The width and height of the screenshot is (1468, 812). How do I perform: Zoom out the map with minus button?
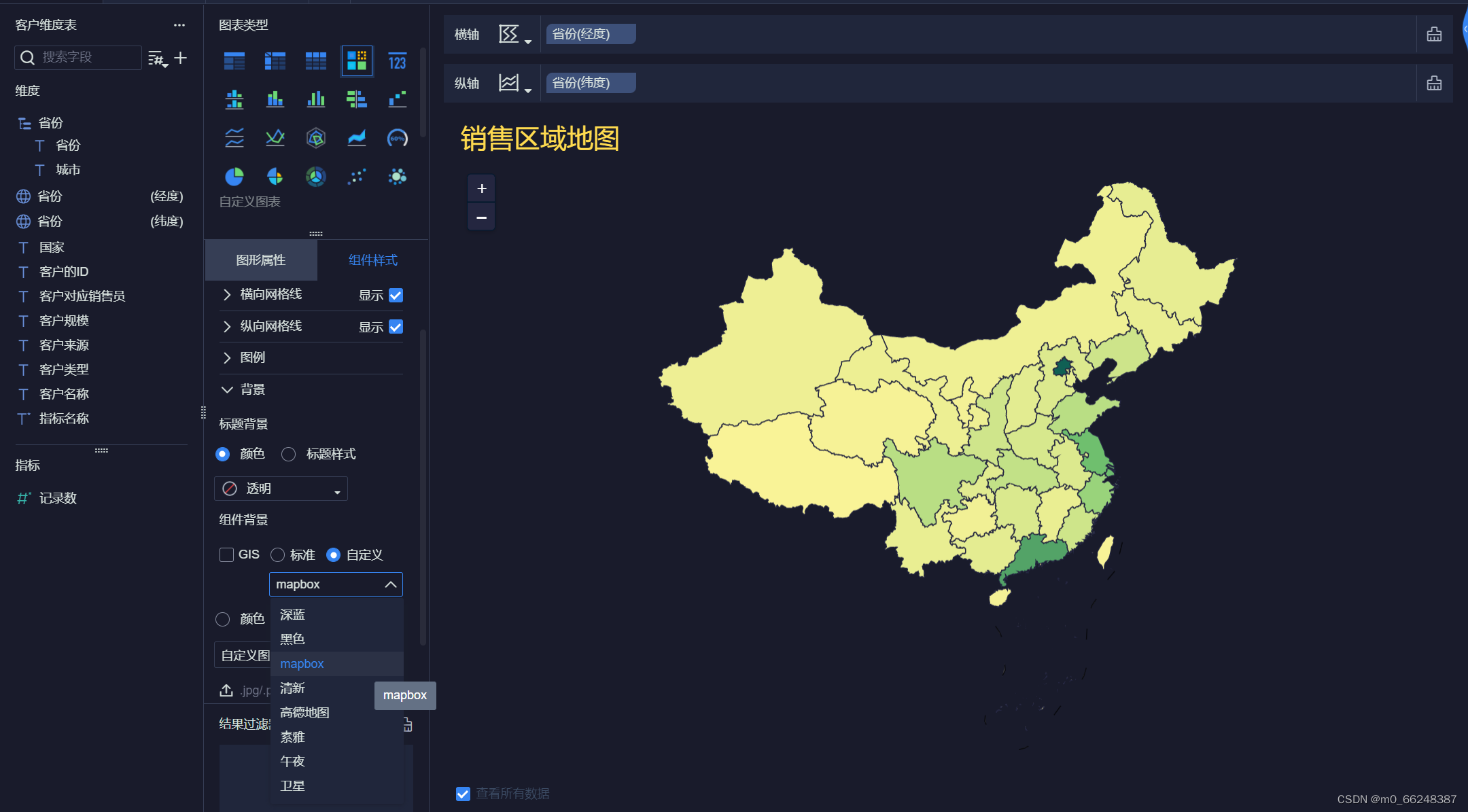coord(481,217)
